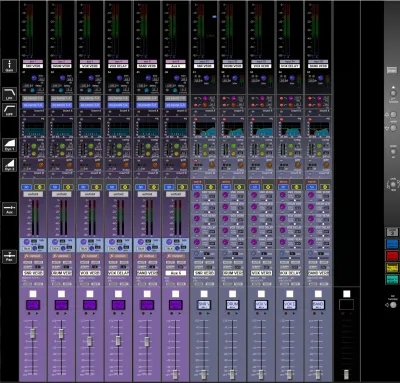Unfold the purple DRUM VERB aux channel
The image size is (400, 383).
coord(62,194)
